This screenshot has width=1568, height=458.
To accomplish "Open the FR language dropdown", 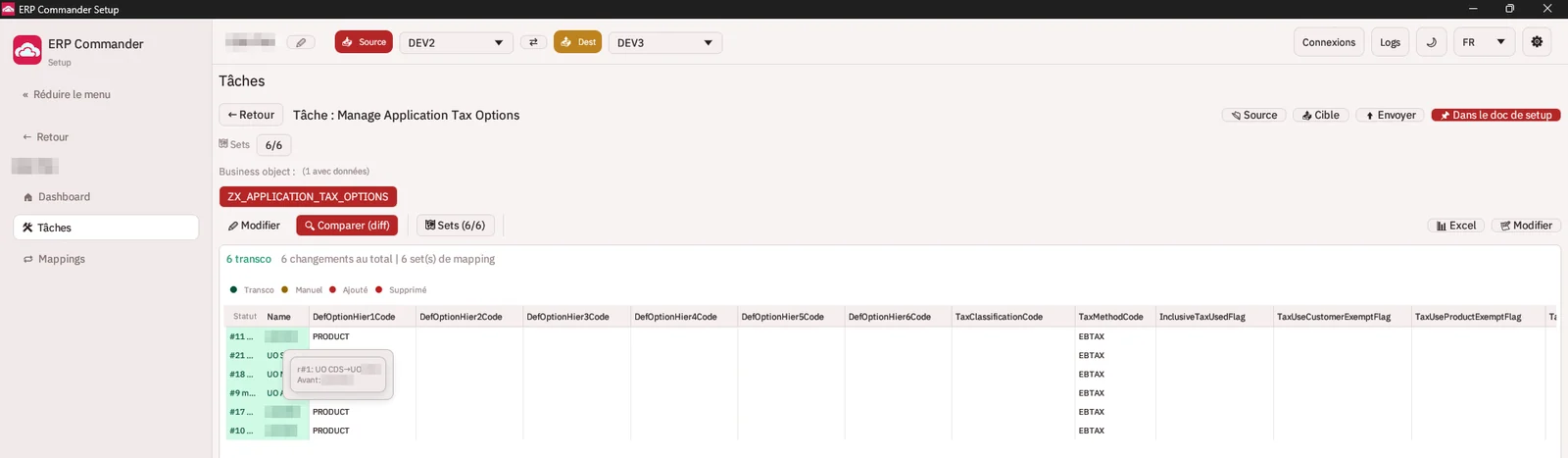I will [1485, 42].
